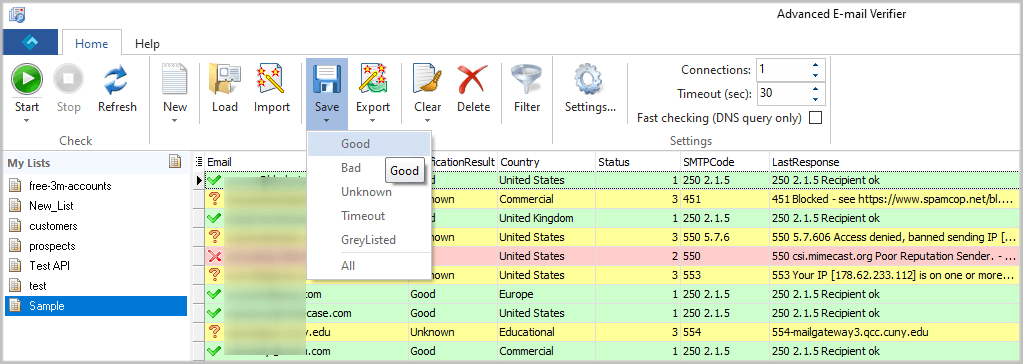This screenshot has width=1023, height=364.
Task: Switch to the Help ribbon tab
Action: 147,44
